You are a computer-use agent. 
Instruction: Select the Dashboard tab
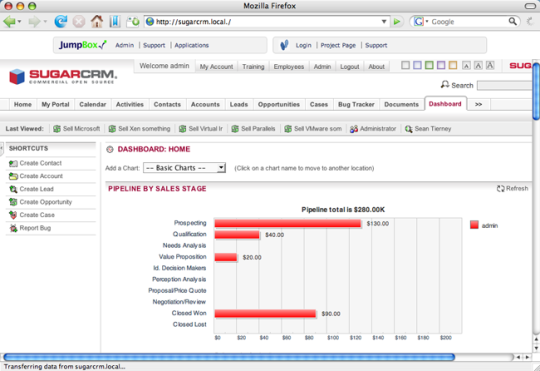445,104
